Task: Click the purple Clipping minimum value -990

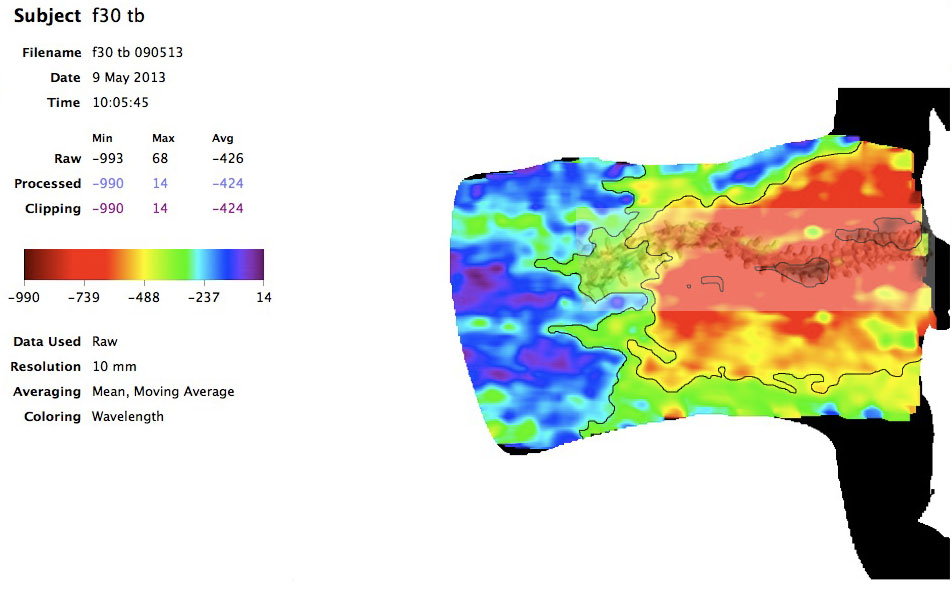Action: [x=107, y=208]
